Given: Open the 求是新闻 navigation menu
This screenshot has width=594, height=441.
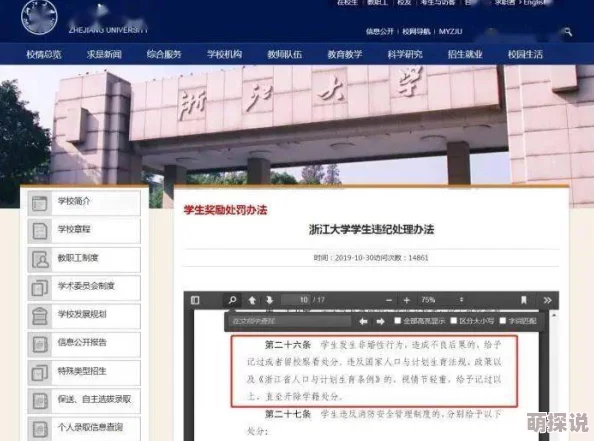Looking at the screenshot, I should [104, 54].
